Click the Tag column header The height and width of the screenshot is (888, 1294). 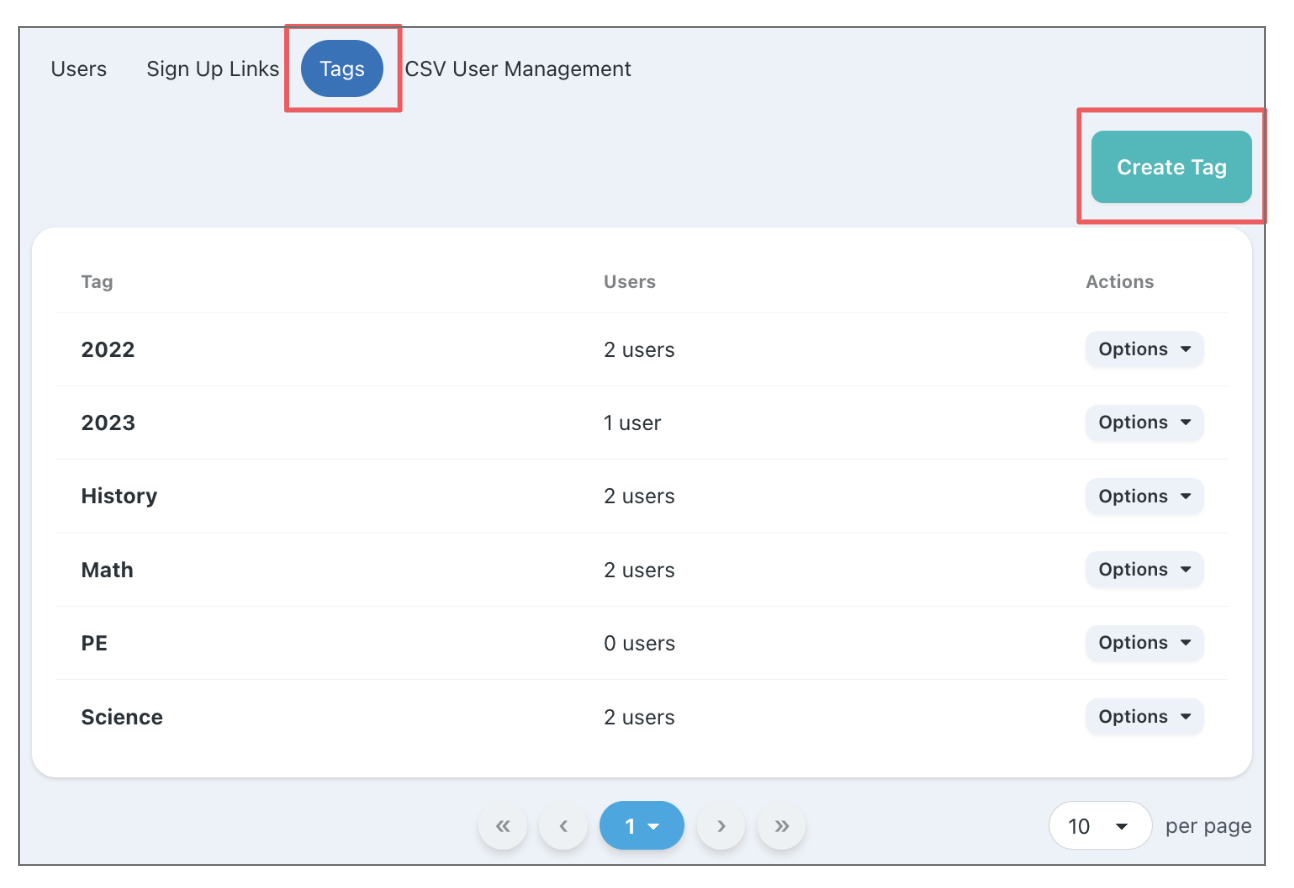coord(97,282)
